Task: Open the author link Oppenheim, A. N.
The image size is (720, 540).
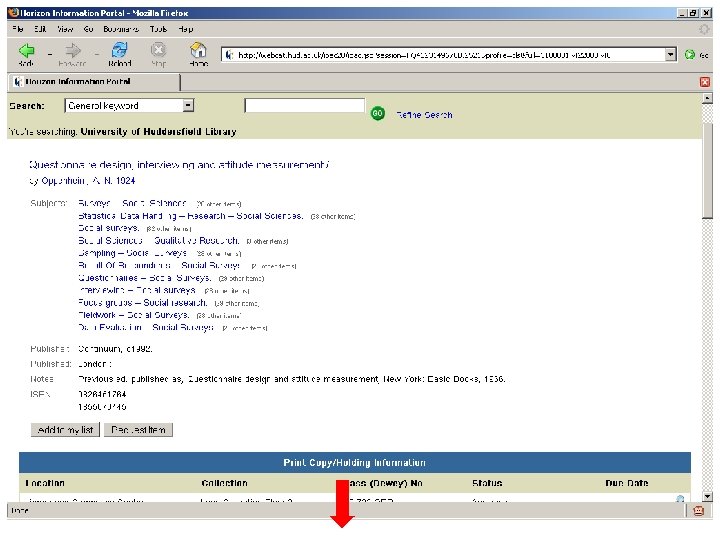Action: 88,180
